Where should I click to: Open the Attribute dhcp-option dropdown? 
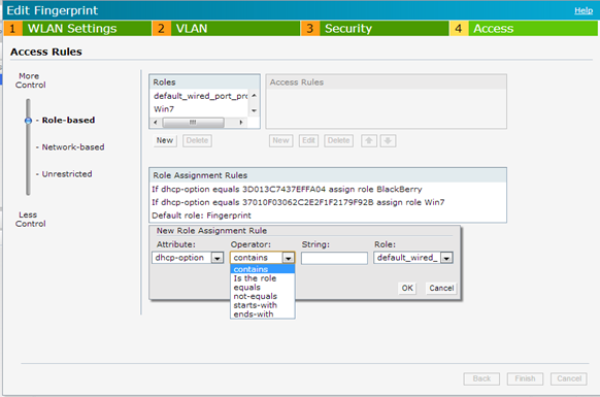point(217,258)
